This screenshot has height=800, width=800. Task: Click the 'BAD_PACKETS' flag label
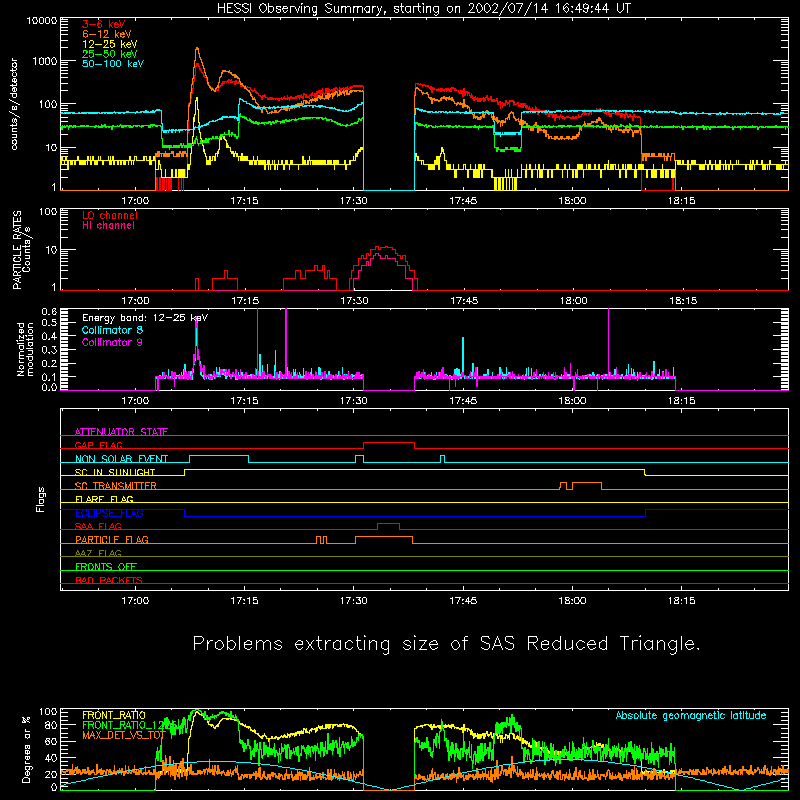[x=109, y=580]
